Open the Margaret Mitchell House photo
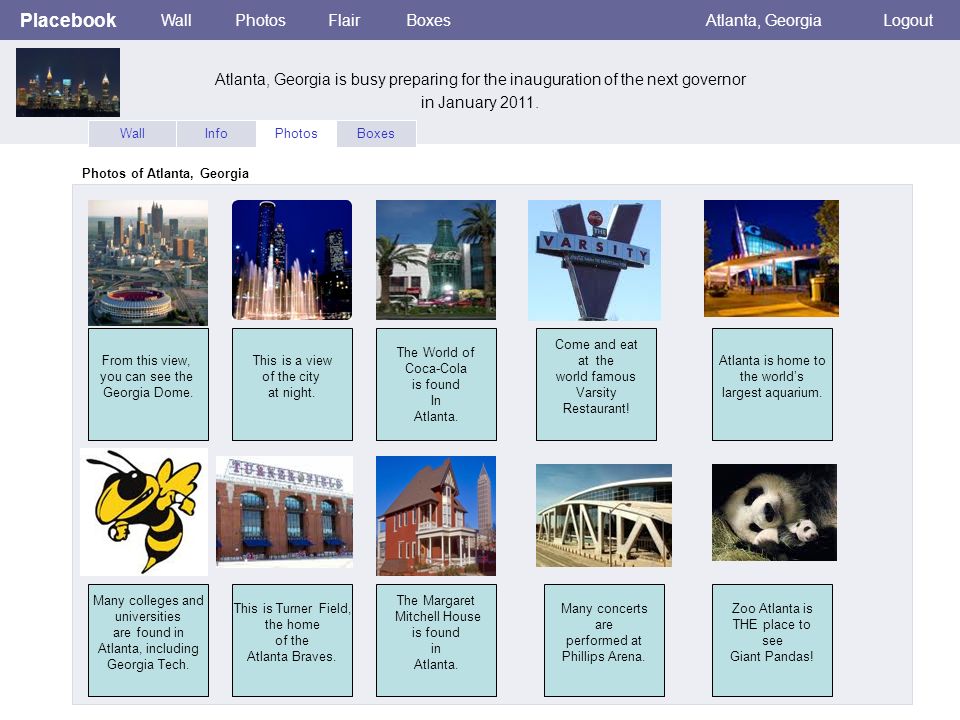The width and height of the screenshot is (960, 720). (x=436, y=516)
